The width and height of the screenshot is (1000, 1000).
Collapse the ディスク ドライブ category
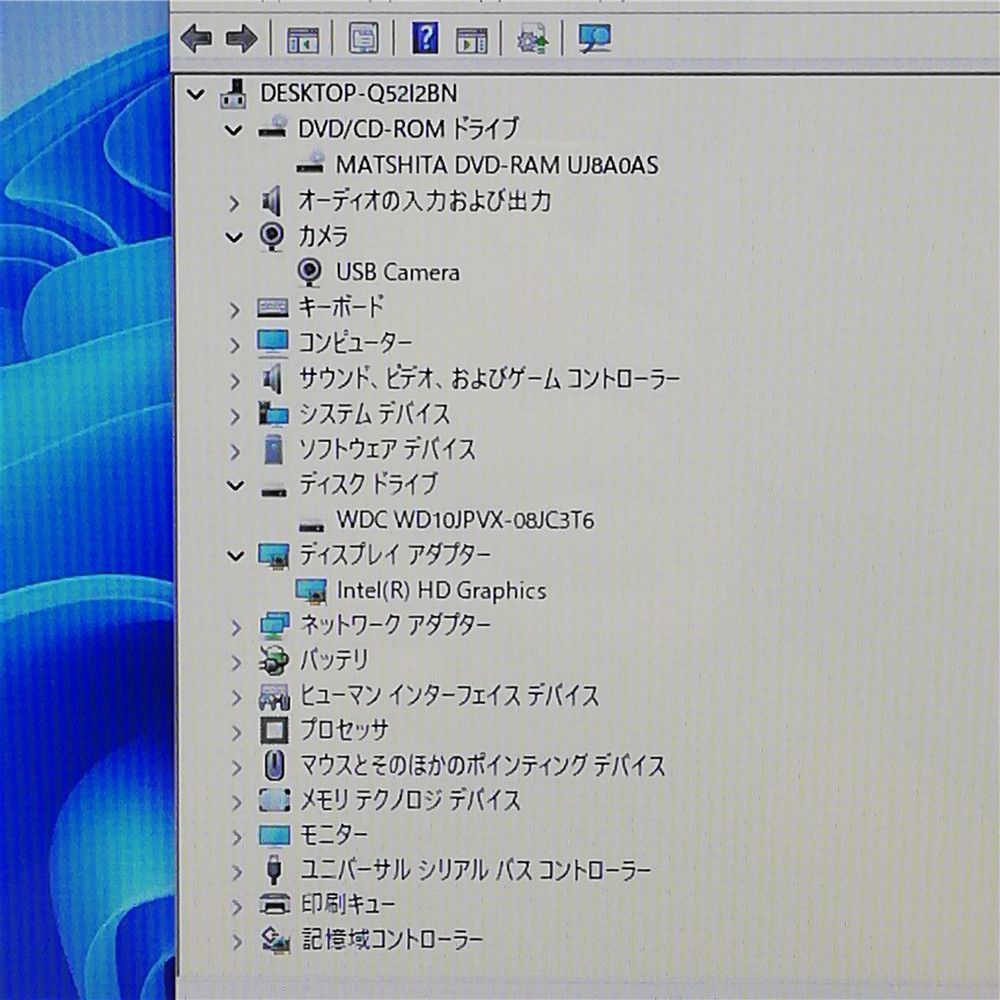point(235,486)
